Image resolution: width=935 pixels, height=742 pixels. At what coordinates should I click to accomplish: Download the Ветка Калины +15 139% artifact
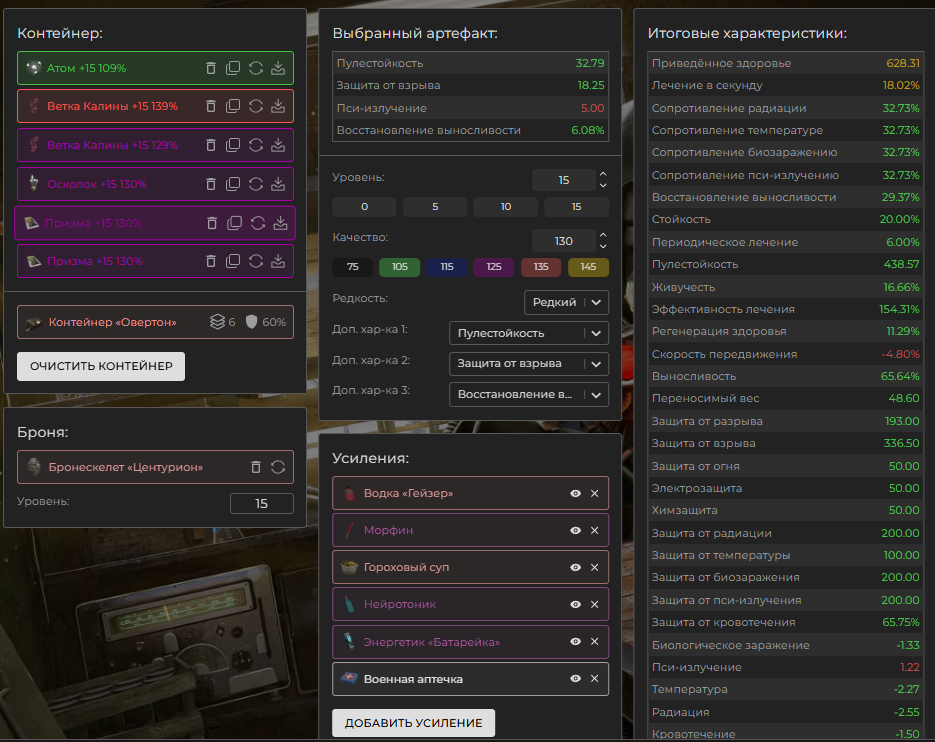tap(278, 106)
